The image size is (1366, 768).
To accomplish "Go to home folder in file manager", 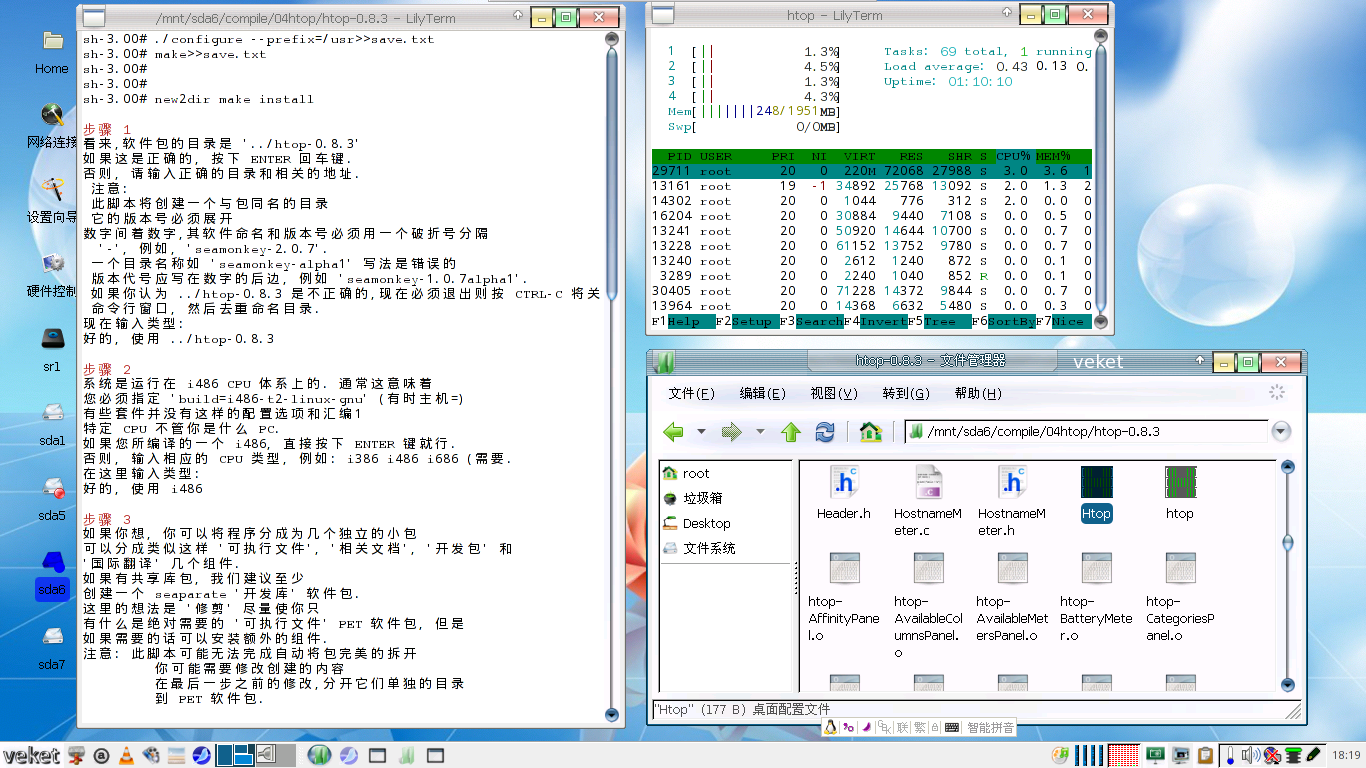I will coord(870,432).
